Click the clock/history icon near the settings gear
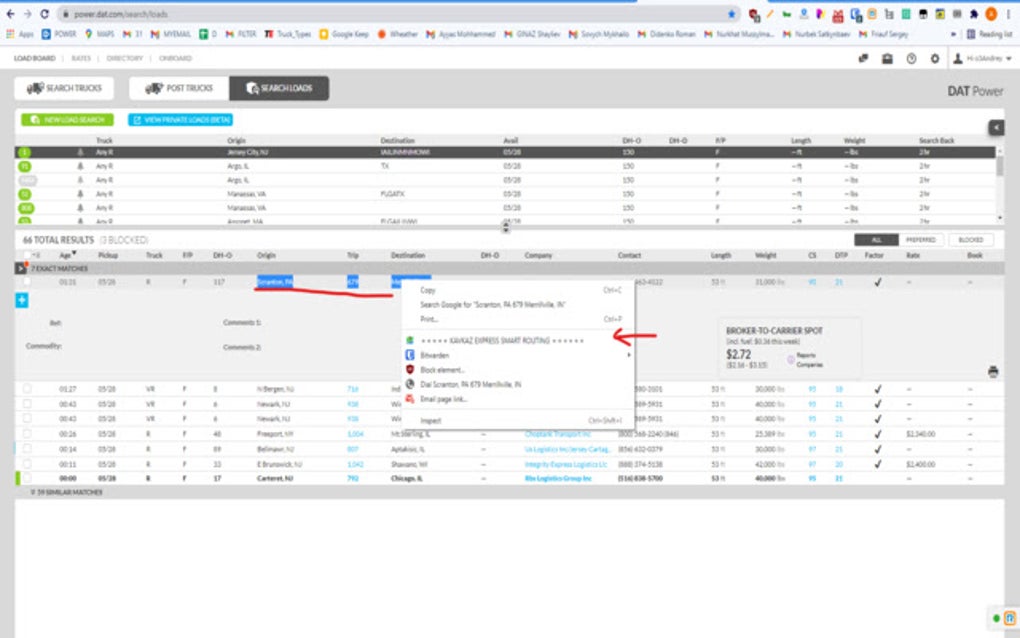The image size is (1020, 638). coord(911,60)
